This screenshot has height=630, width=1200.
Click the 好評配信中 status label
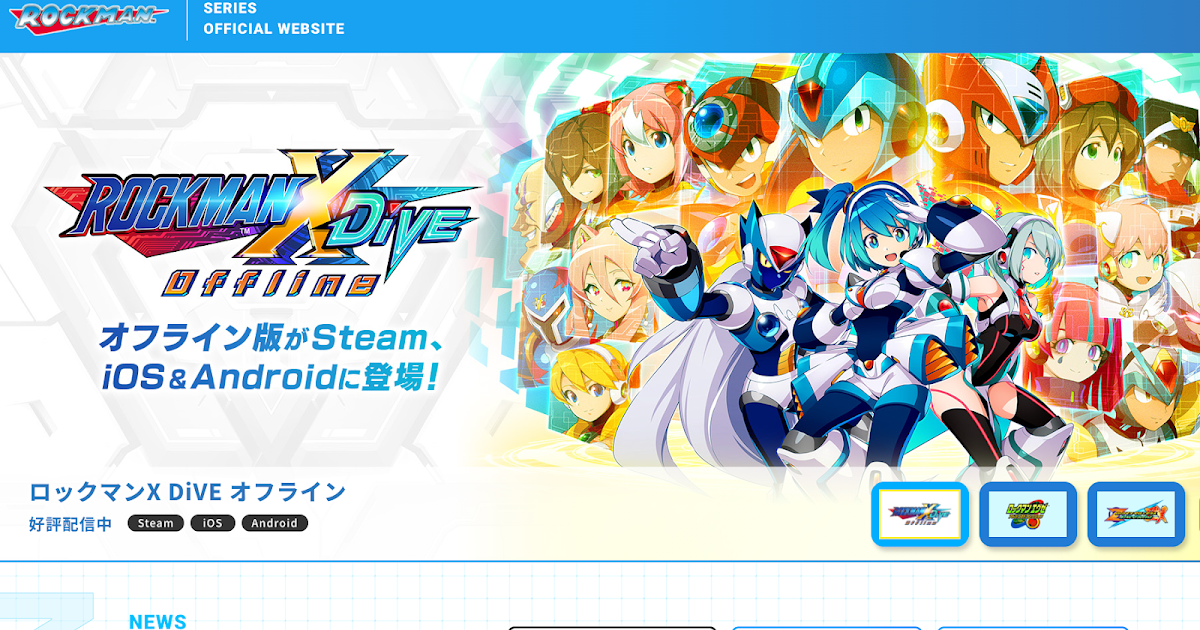[x=71, y=524]
